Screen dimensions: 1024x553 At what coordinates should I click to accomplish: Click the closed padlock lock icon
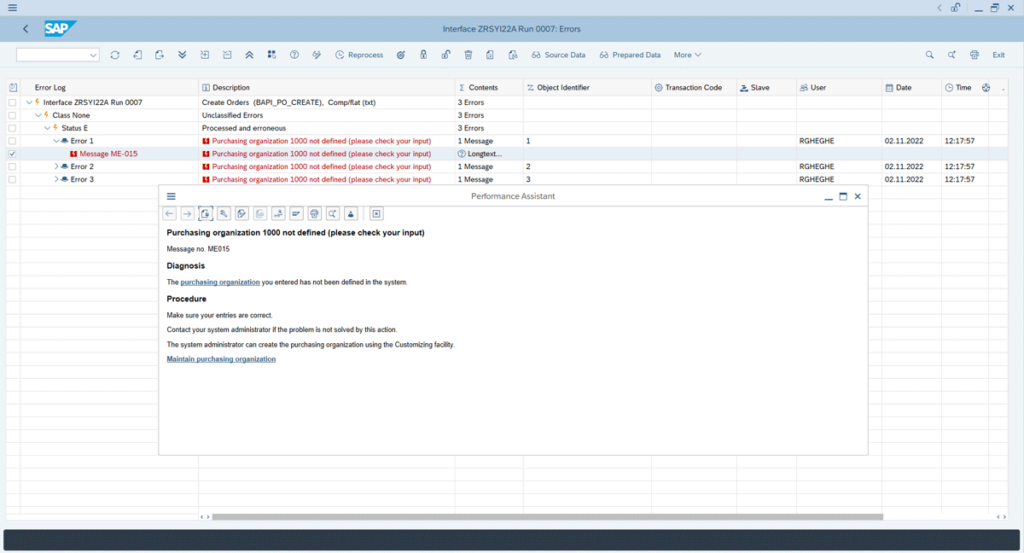[423, 55]
